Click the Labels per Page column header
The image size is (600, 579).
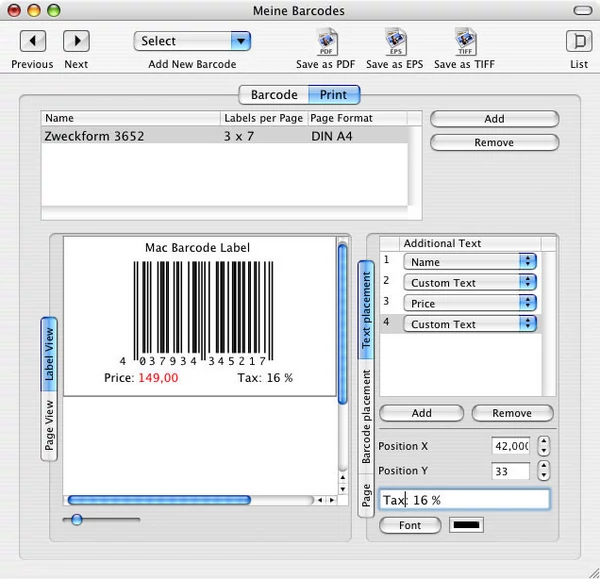tap(264, 118)
